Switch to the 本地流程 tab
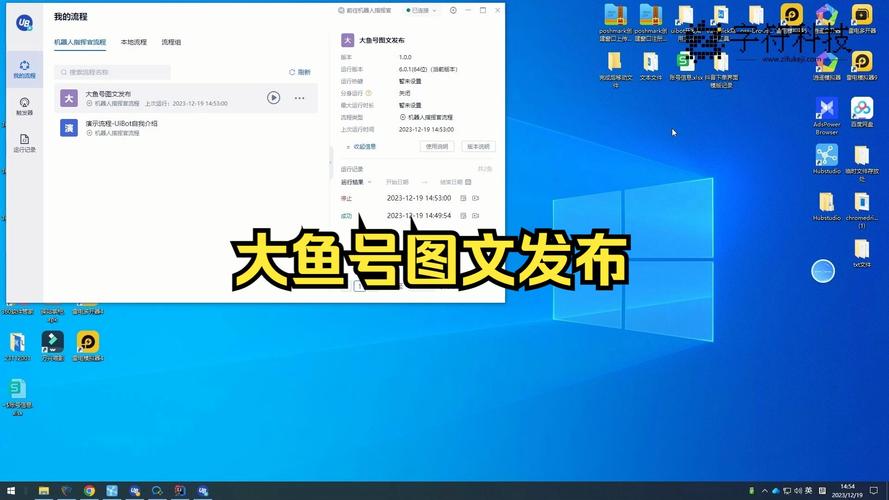Image resolution: width=889 pixels, height=500 pixels. (x=134, y=43)
